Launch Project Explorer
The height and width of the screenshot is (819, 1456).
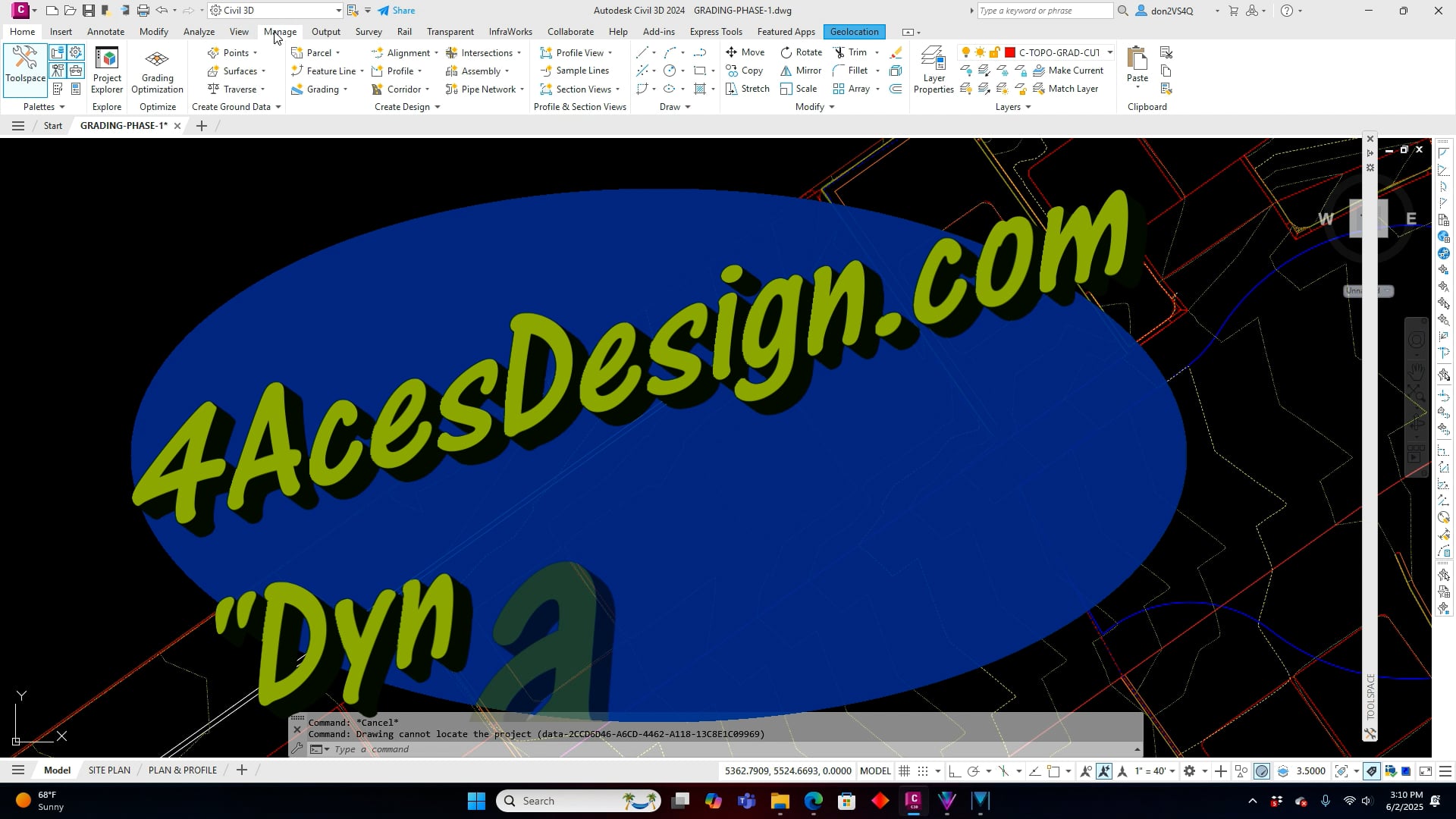coord(107,71)
